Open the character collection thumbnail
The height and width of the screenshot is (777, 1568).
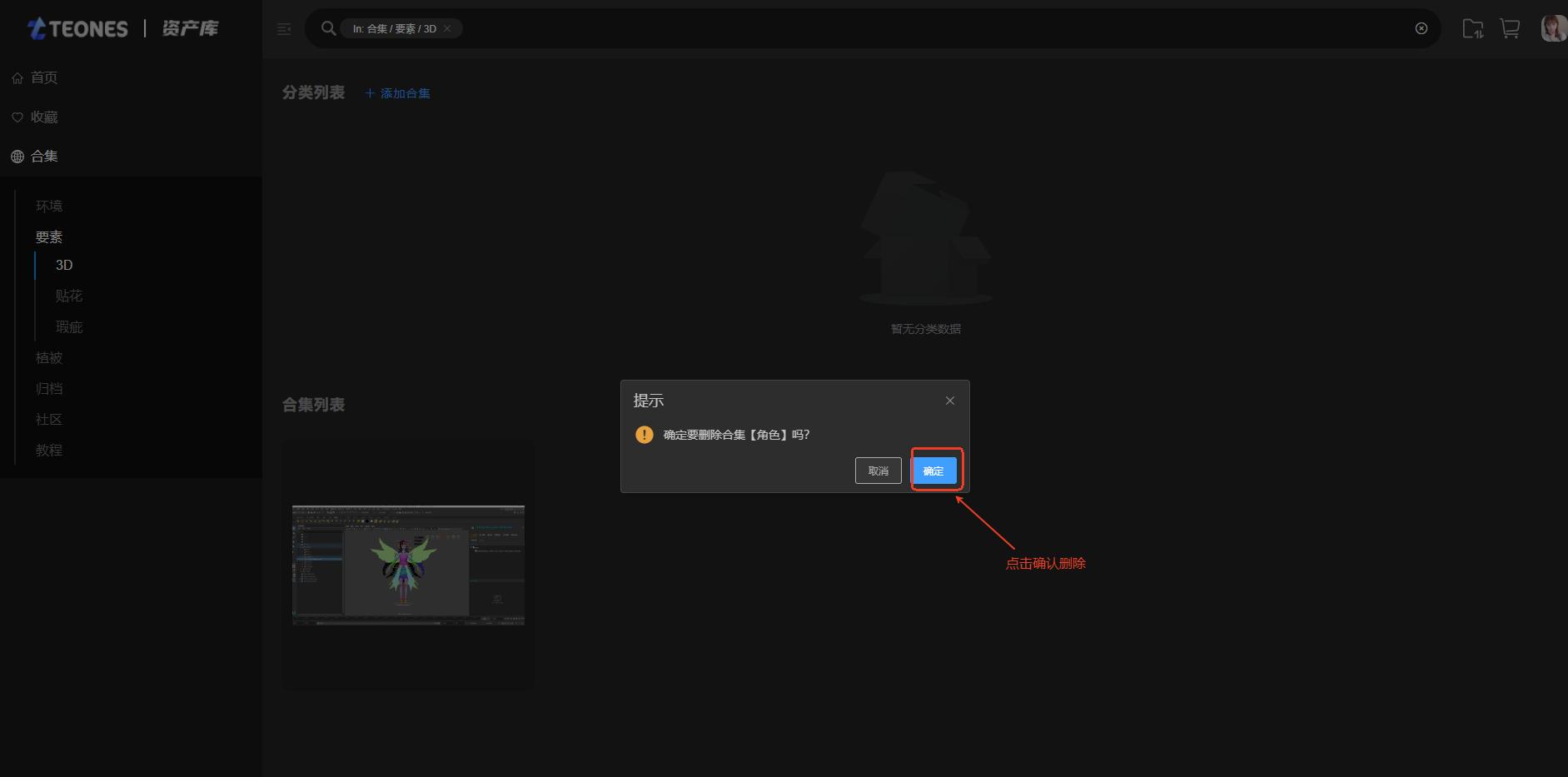click(408, 565)
